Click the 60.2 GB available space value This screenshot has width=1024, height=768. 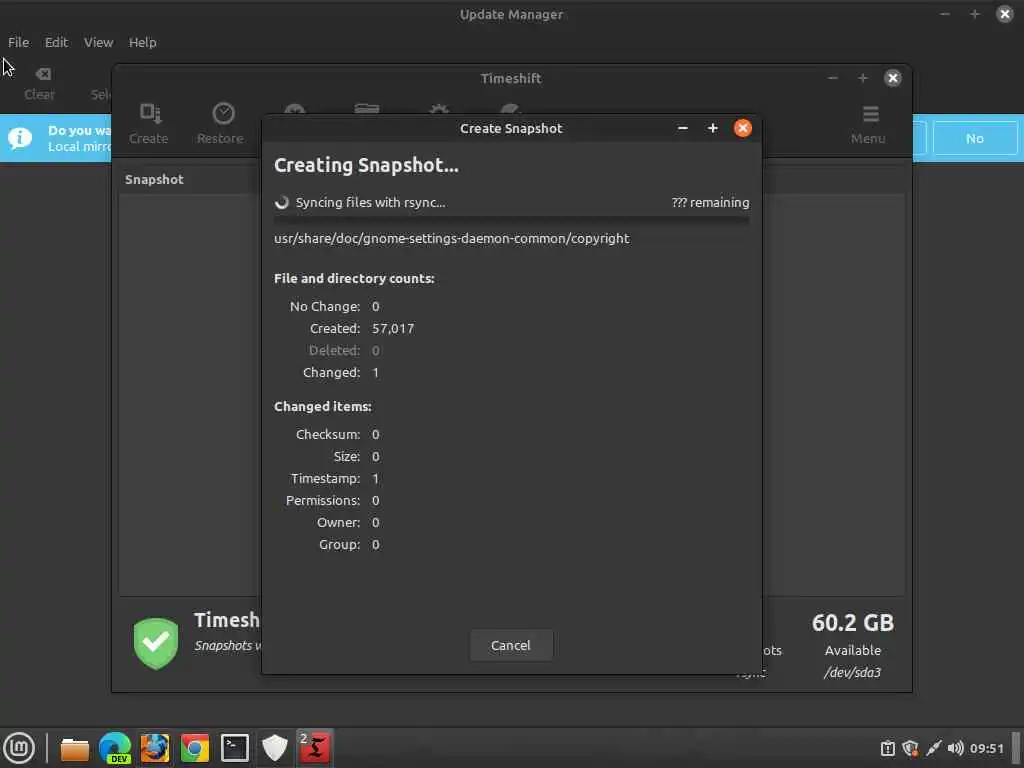click(x=852, y=623)
